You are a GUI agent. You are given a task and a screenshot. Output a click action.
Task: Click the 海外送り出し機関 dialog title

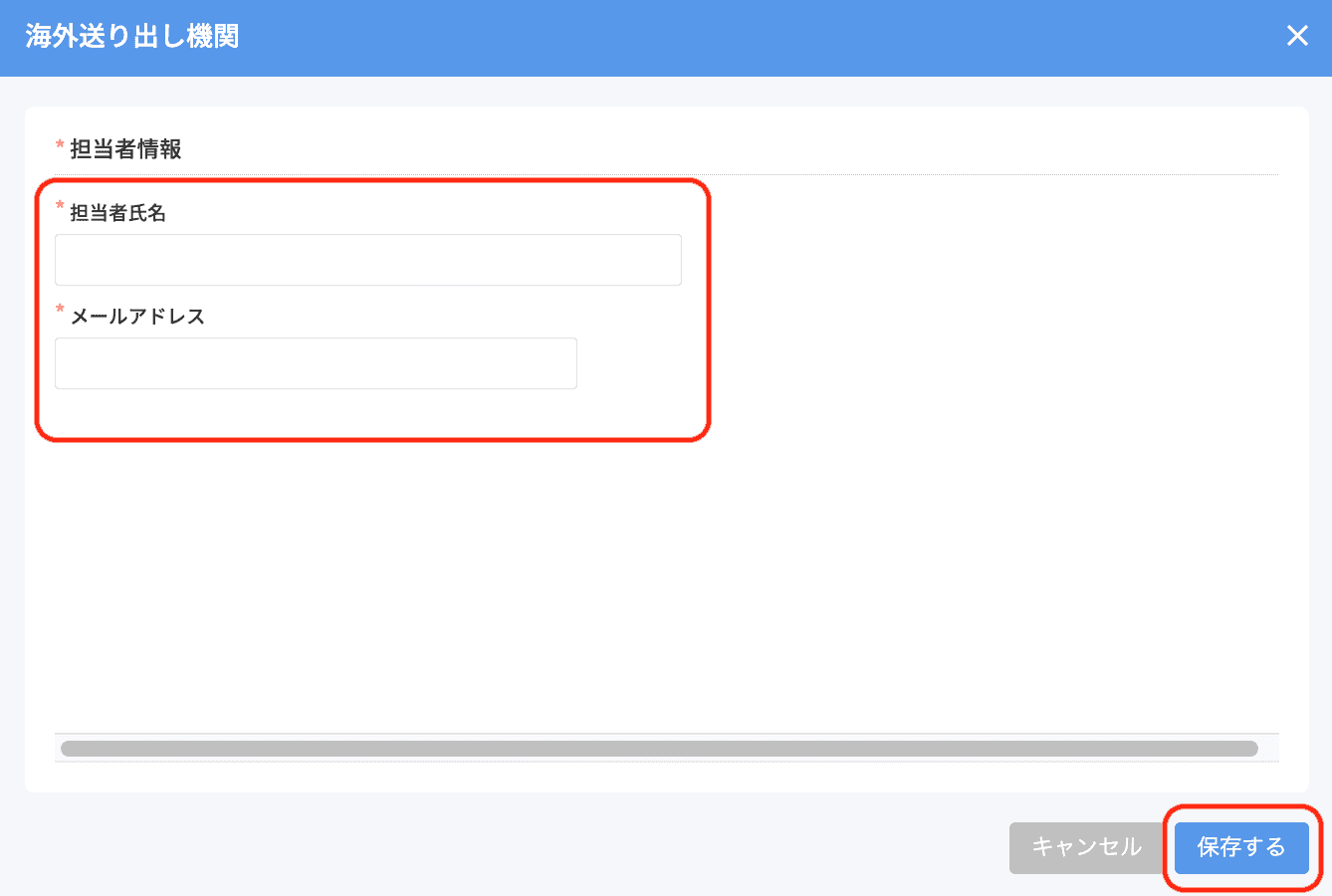[x=132, y=37]
